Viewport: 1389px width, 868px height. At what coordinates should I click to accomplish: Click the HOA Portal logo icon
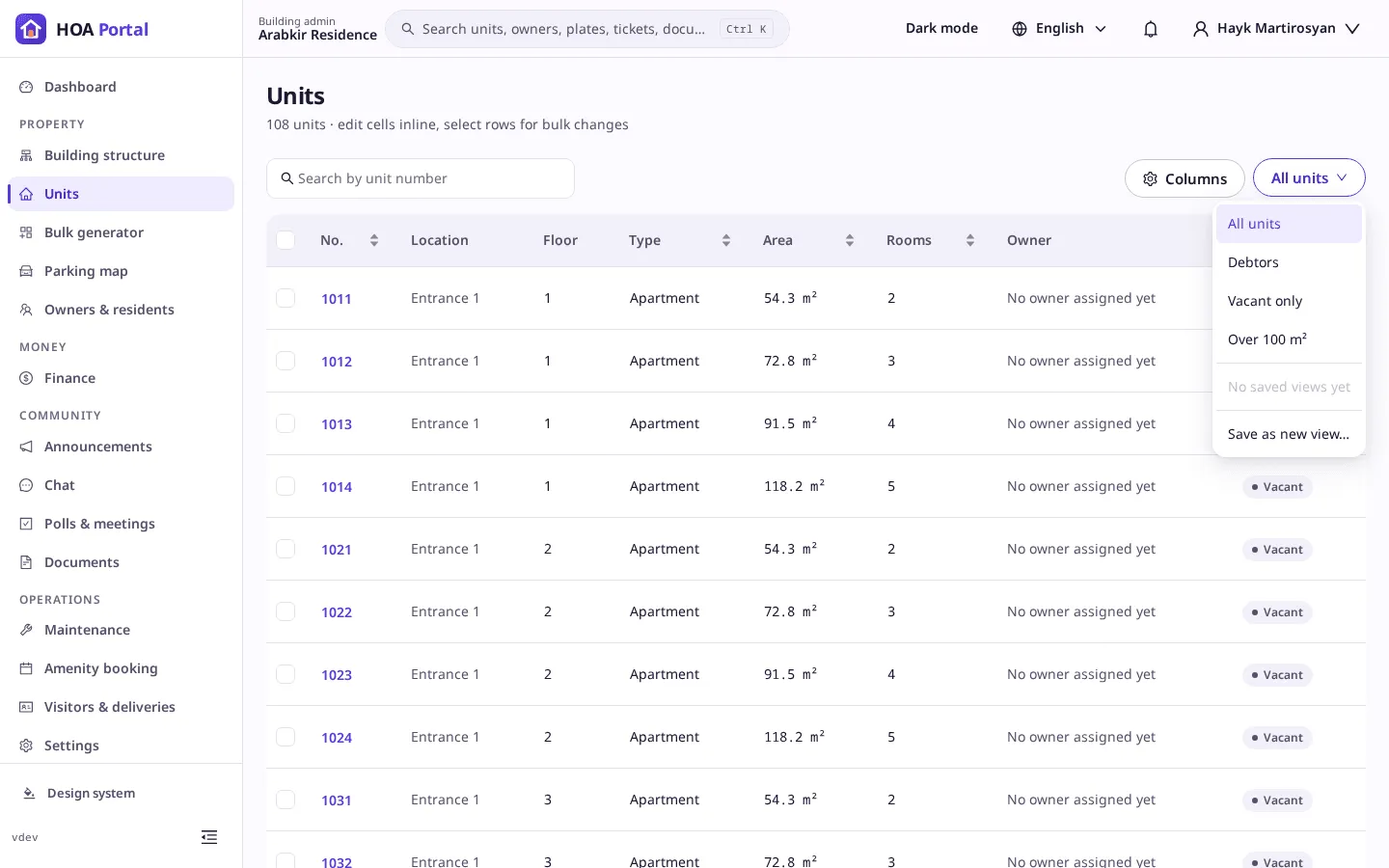click(x=31, y=29)
